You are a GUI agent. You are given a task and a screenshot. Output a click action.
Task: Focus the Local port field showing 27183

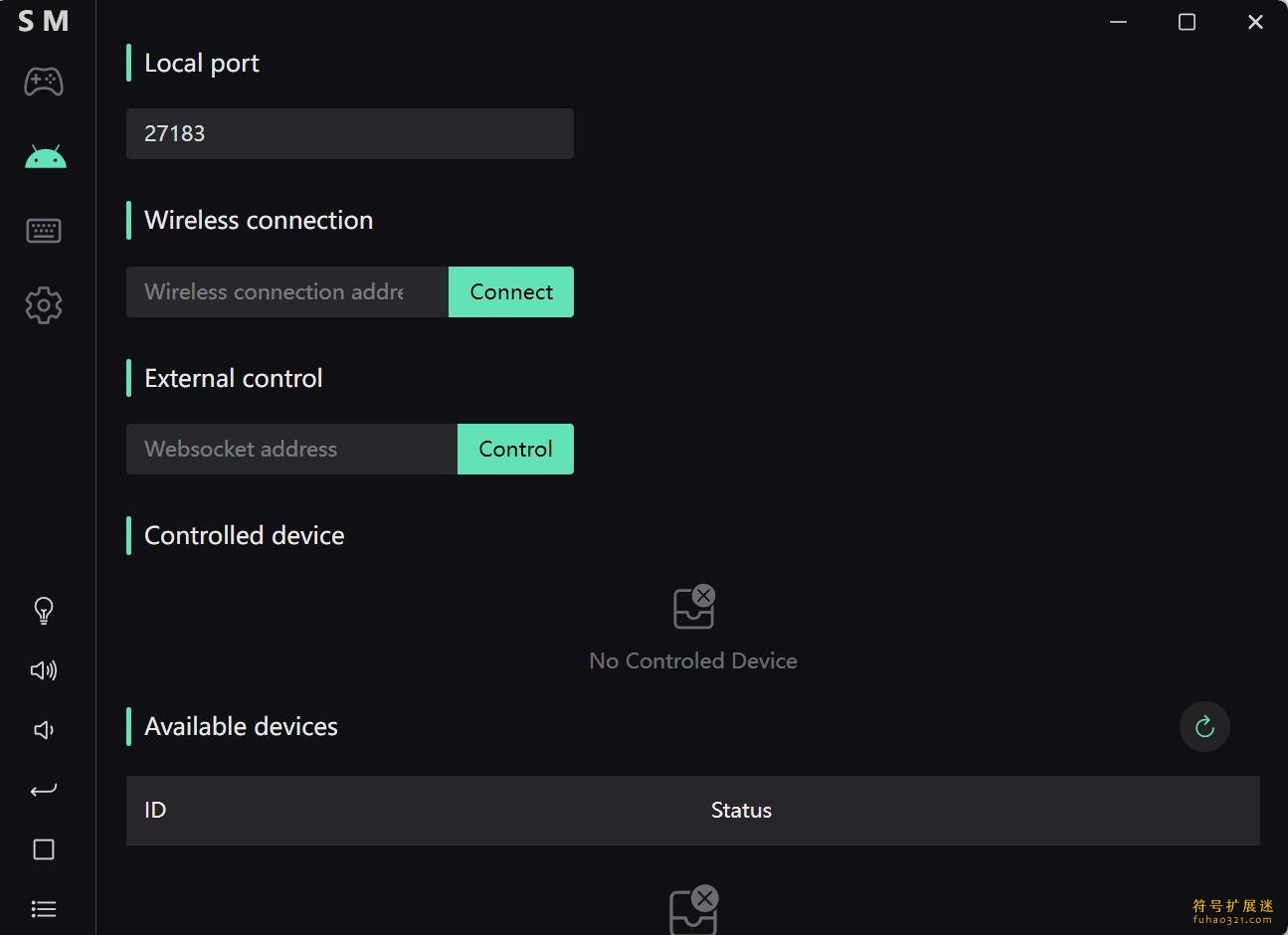[x=350, y=133]
